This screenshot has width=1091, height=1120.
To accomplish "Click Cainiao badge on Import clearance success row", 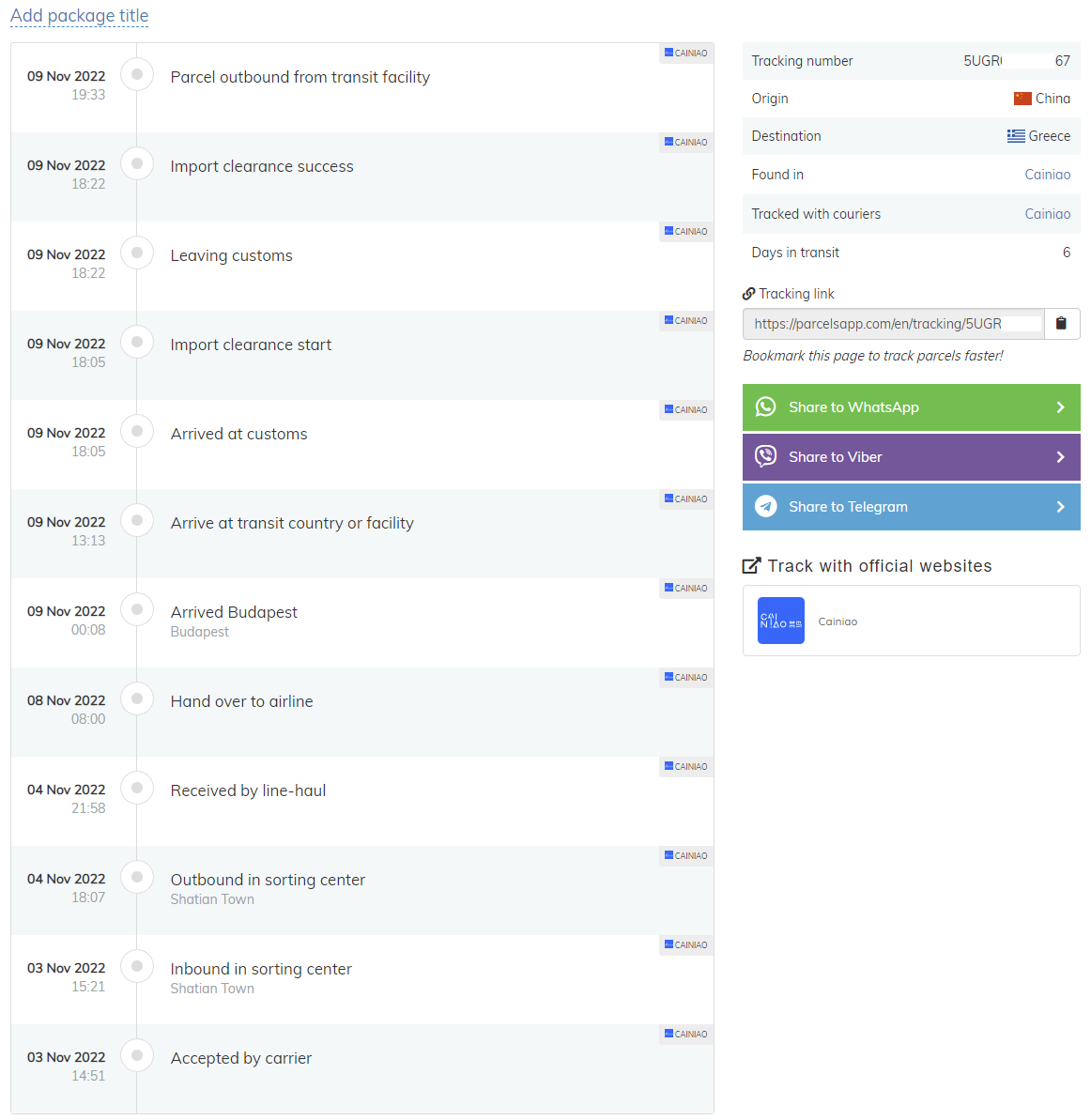I will point(686,142).
